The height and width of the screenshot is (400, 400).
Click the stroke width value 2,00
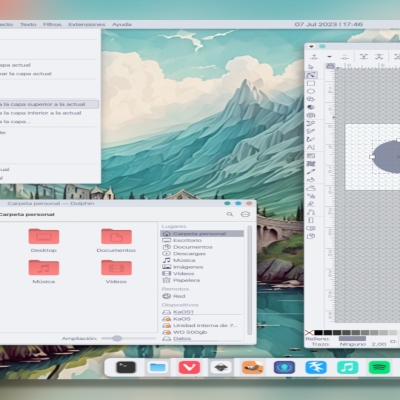pyautogui.click(x=379, y=344)
